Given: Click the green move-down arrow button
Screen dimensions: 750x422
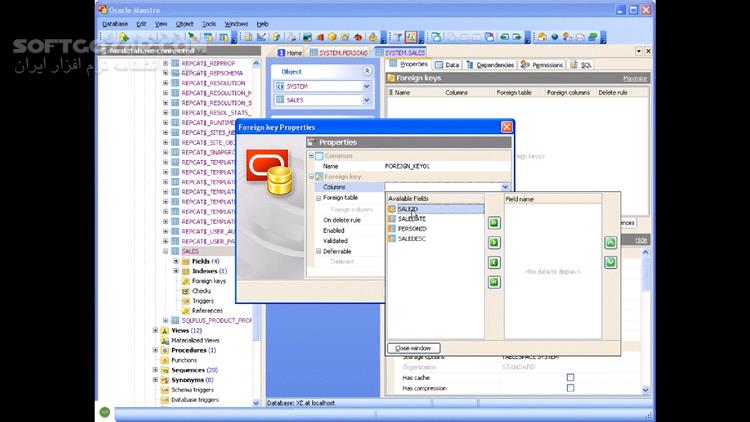Looking at the screenshot, I should pos(610,262).
